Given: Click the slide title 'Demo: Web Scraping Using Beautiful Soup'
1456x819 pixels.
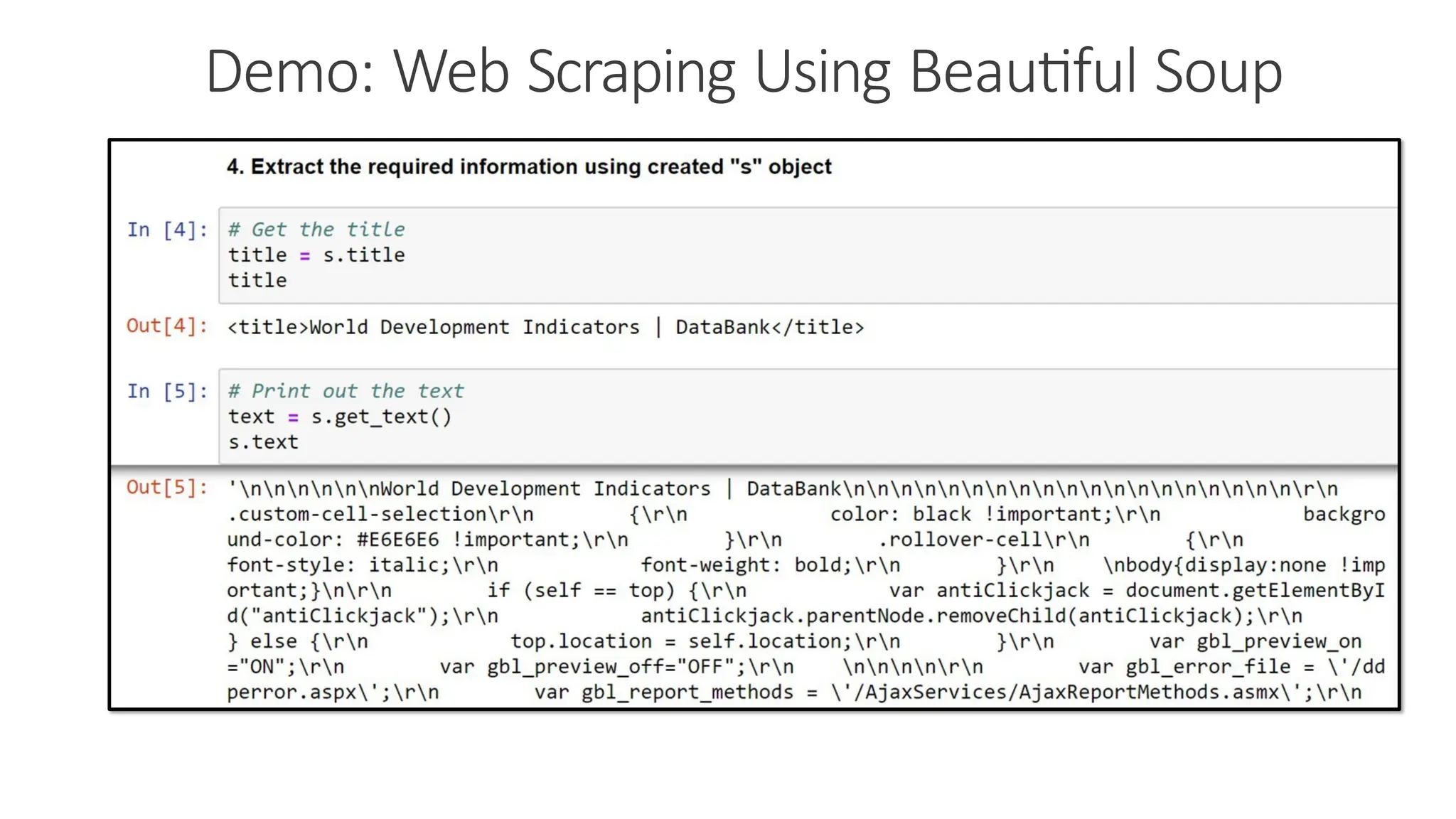Looking at the screenshot, I should (744, 71).
